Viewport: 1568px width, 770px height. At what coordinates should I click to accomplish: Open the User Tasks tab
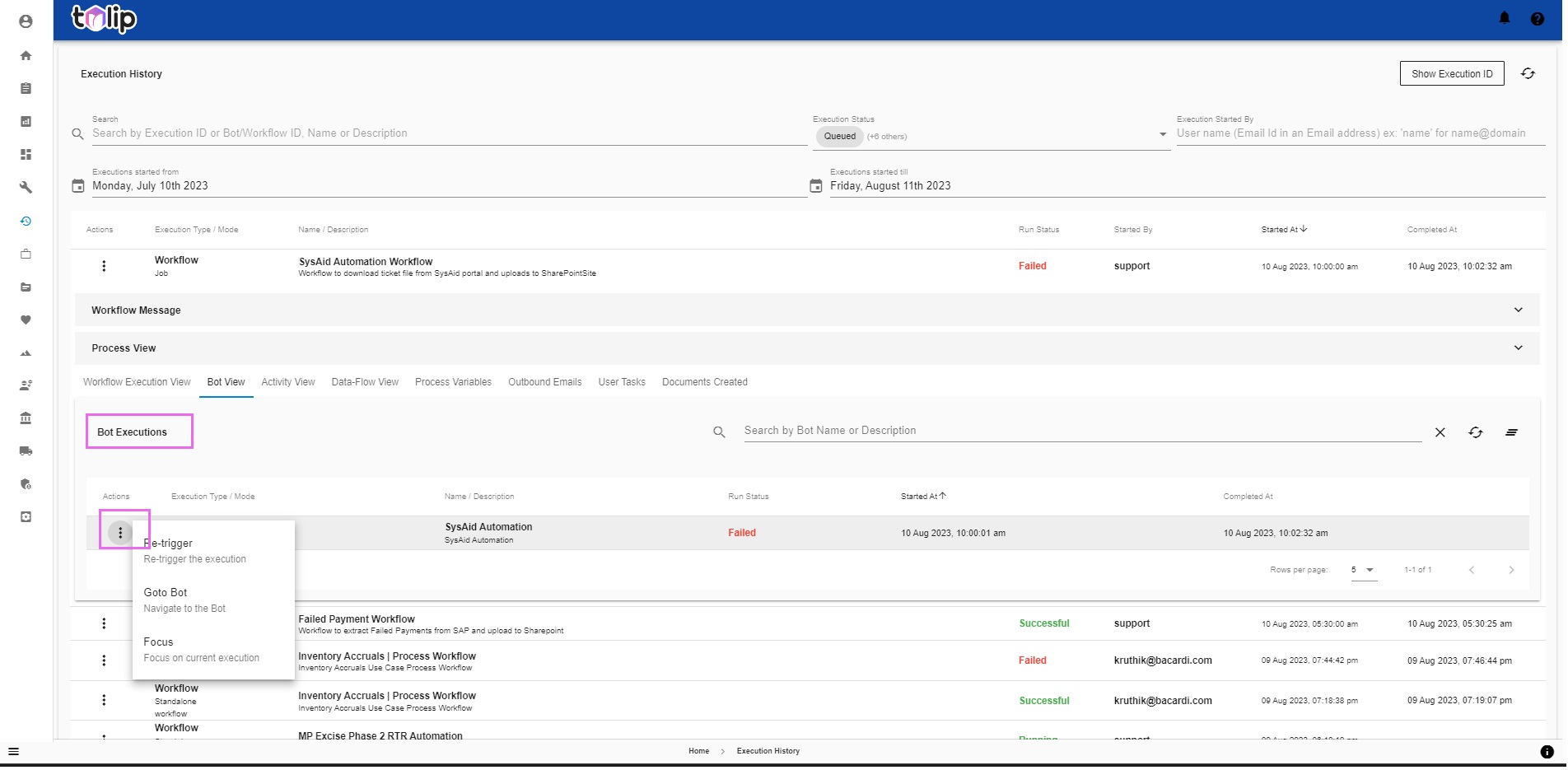tap(622, 382)
